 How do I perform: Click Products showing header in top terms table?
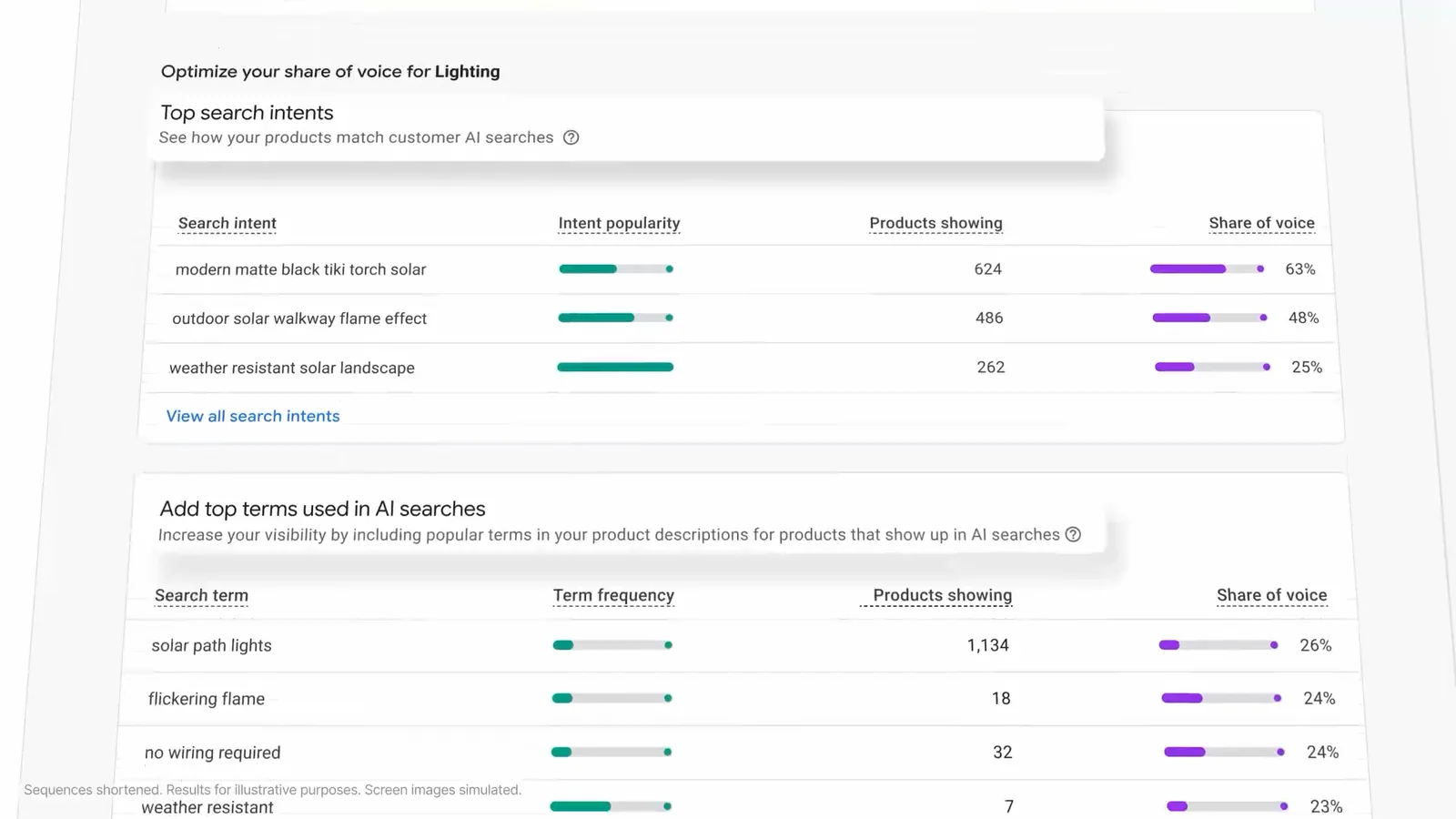[x=942, y=595]
